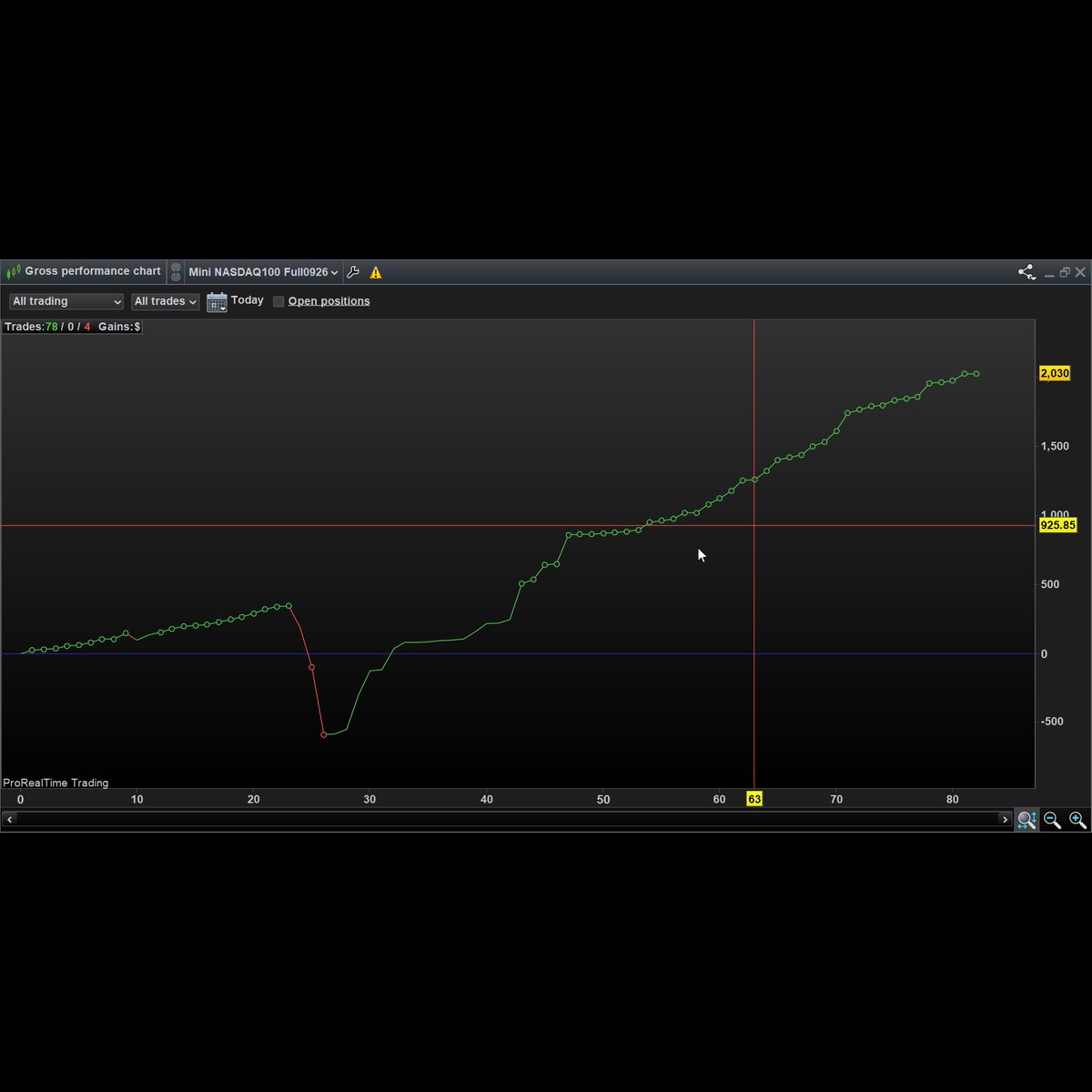Screen dimensions: 1092x1092
Task: Open the share menu icon
Action: pyautogui.click(x=1026, y=272)
